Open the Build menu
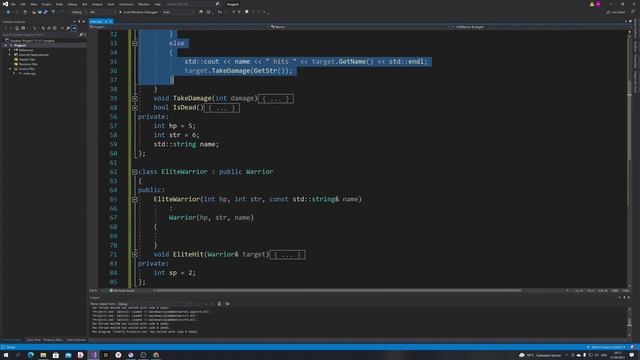 point(59,4)
